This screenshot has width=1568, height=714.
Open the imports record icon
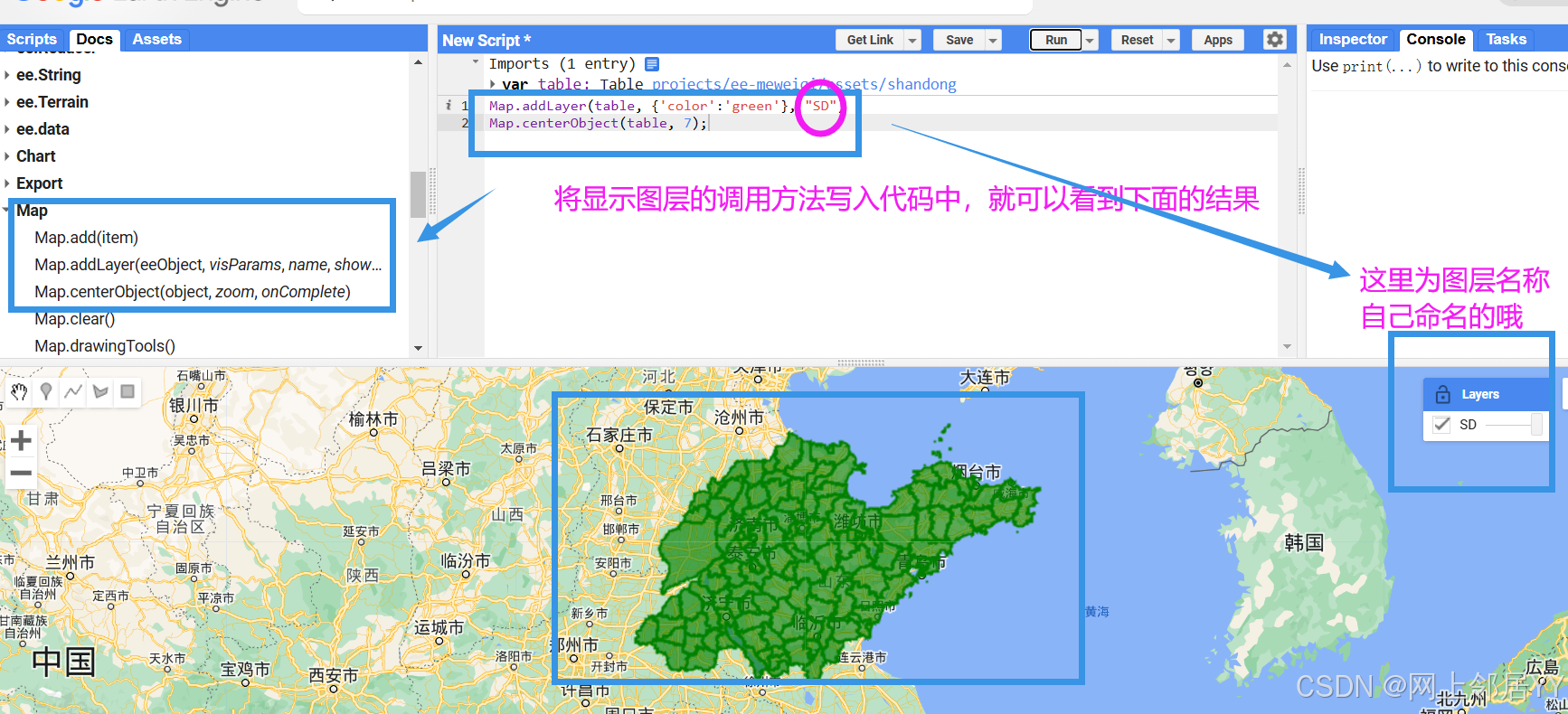click(x=652, y=64)
